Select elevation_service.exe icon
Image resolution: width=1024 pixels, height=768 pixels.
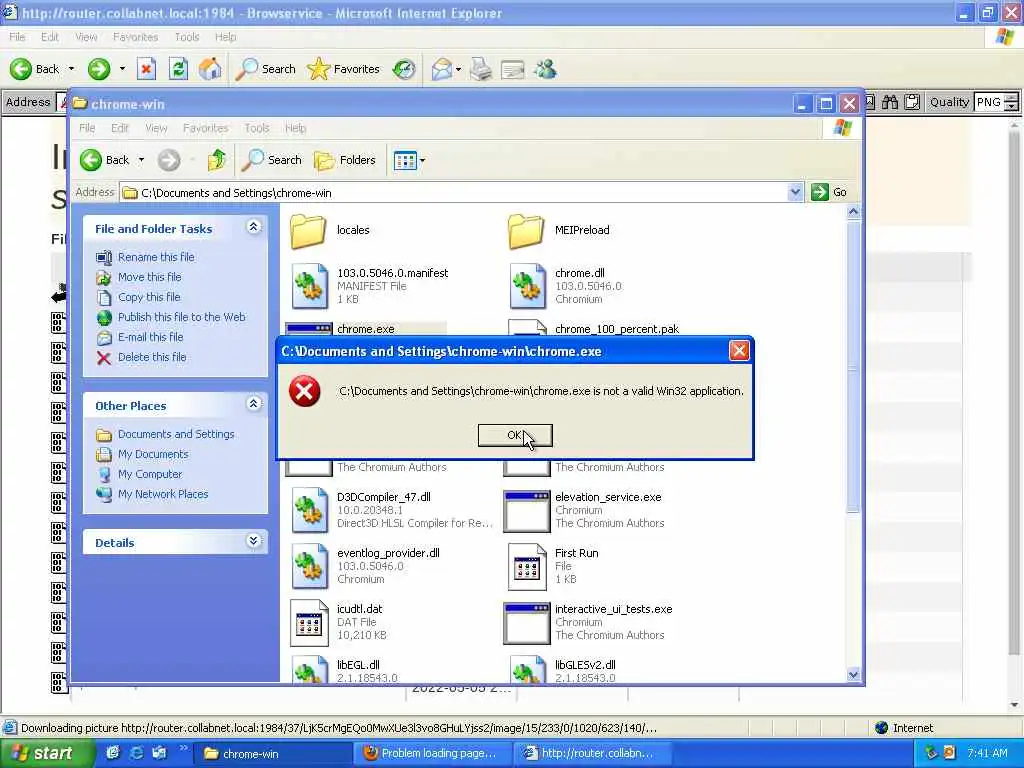coord(526,511)
